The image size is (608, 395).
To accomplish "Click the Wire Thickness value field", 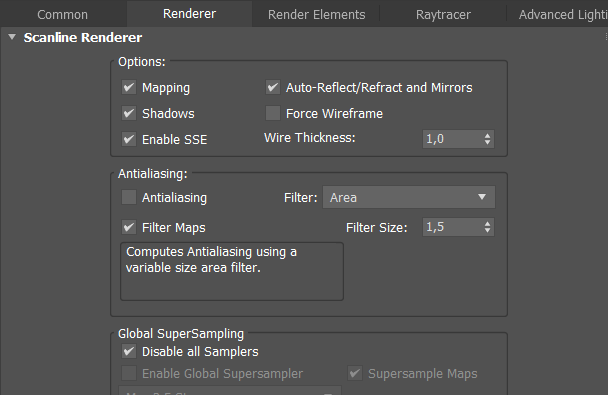I will 452,139.
